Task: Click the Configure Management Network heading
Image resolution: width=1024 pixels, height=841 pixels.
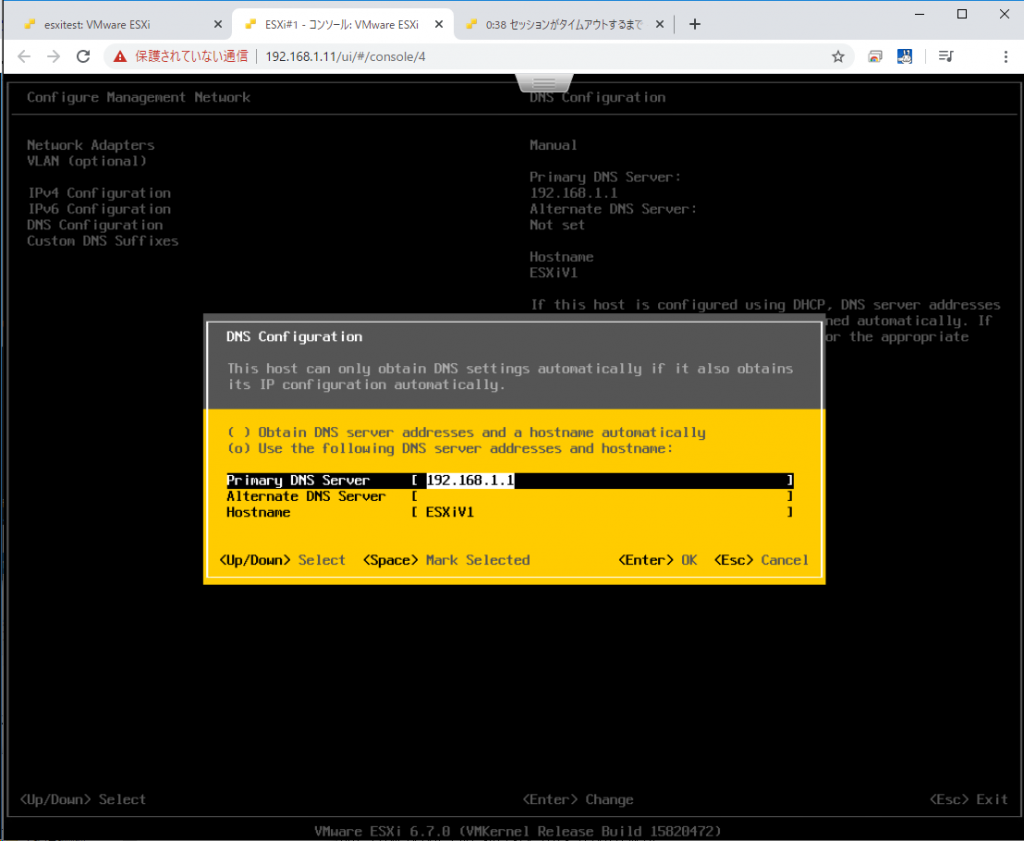Action: click(x=138, y=97)
